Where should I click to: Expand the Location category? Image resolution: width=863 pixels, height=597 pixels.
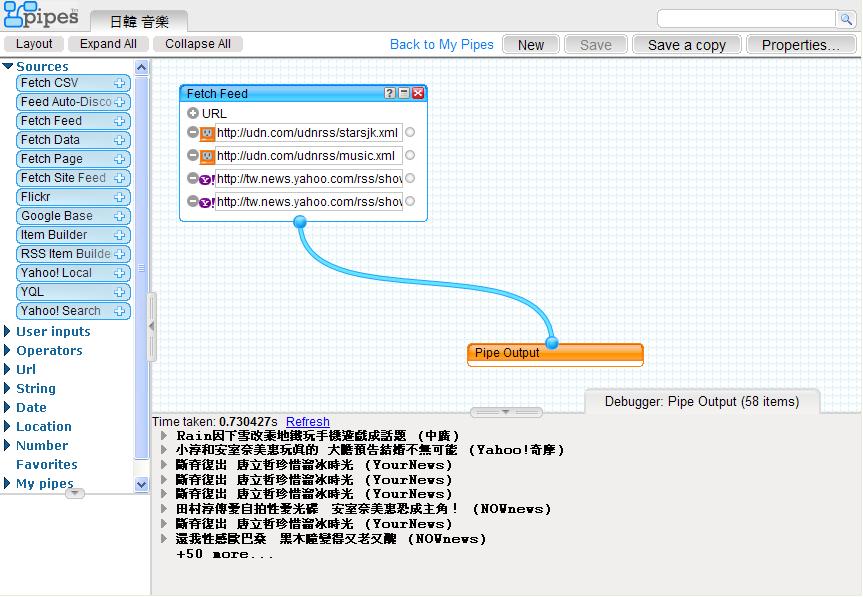coord(7,426)
